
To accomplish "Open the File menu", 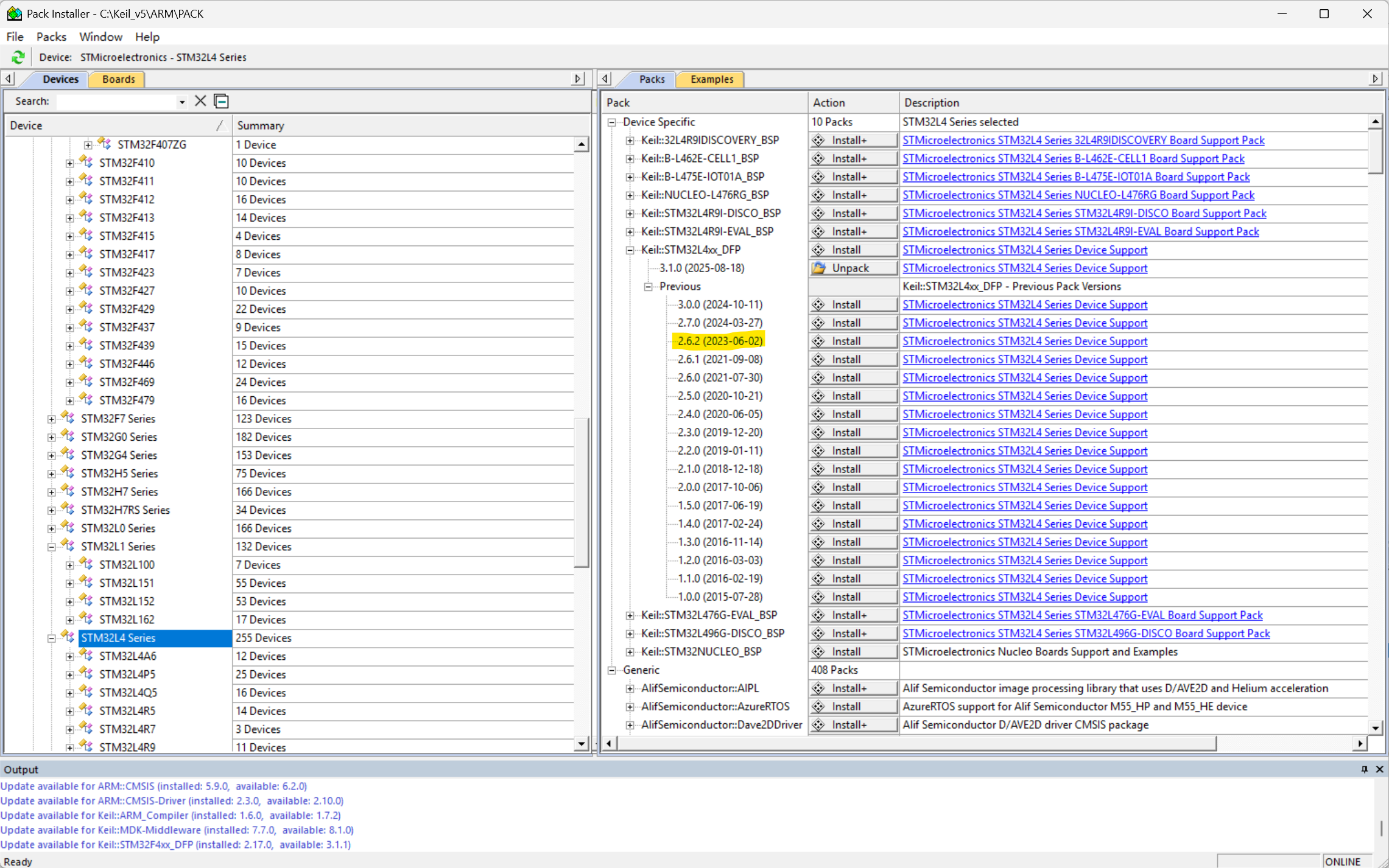I will point(15,37).
